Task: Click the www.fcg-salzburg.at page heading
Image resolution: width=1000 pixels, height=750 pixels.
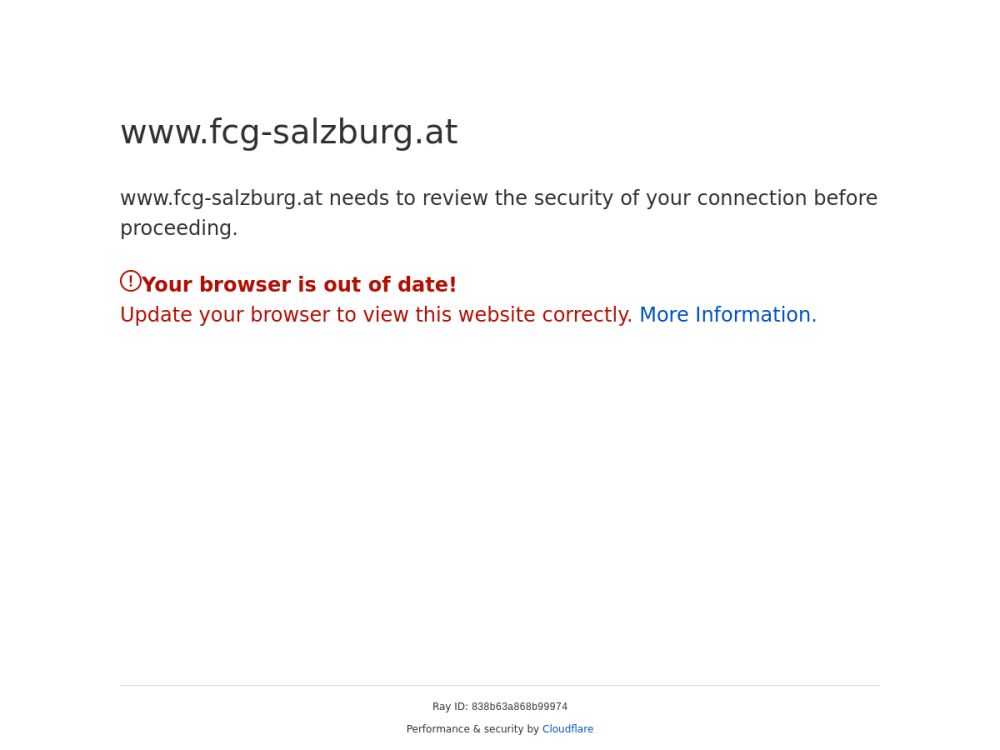Action: pos(288,132)
